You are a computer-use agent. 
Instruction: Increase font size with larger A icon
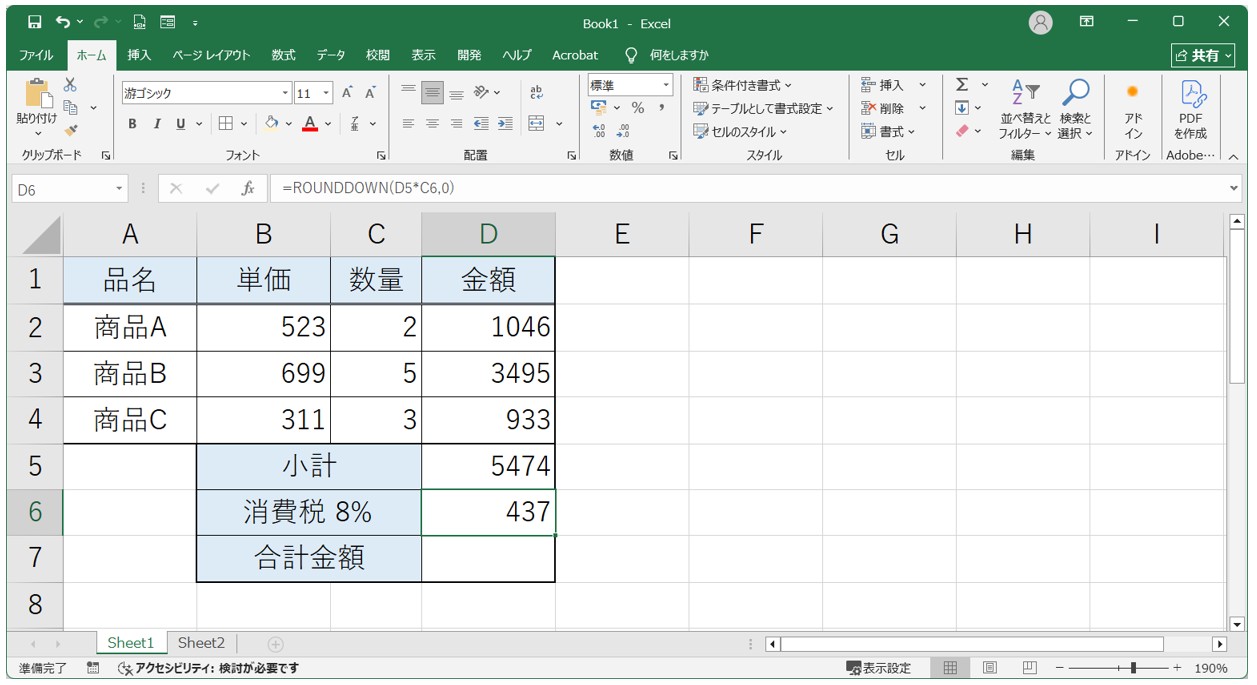pyautogui.click(x=347, y=93)
